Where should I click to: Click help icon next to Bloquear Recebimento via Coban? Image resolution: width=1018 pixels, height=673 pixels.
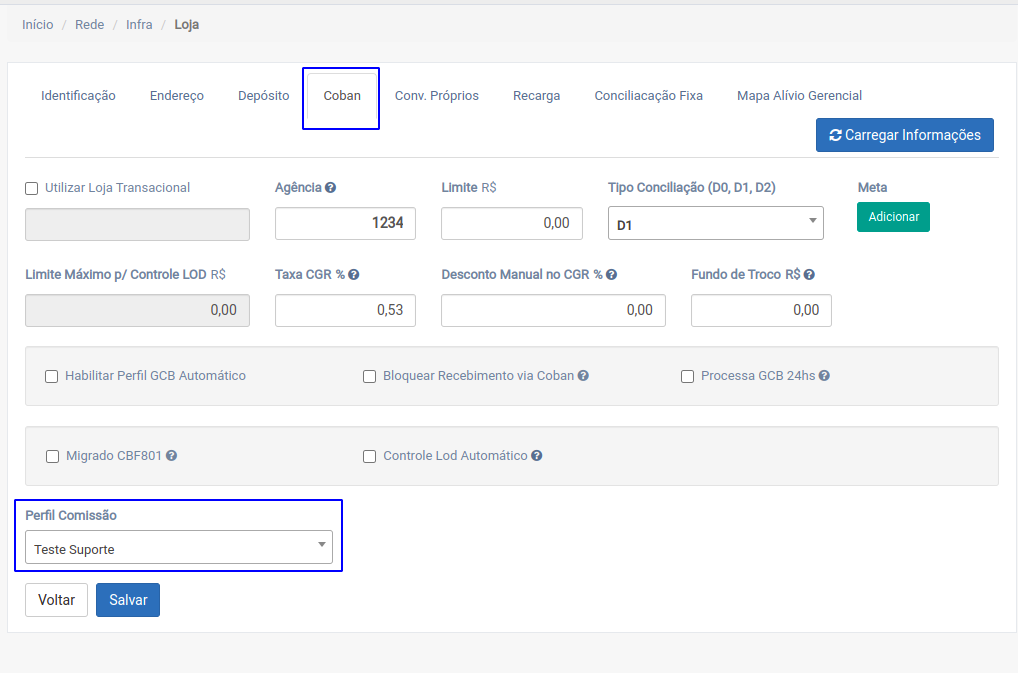pos(583,376)
